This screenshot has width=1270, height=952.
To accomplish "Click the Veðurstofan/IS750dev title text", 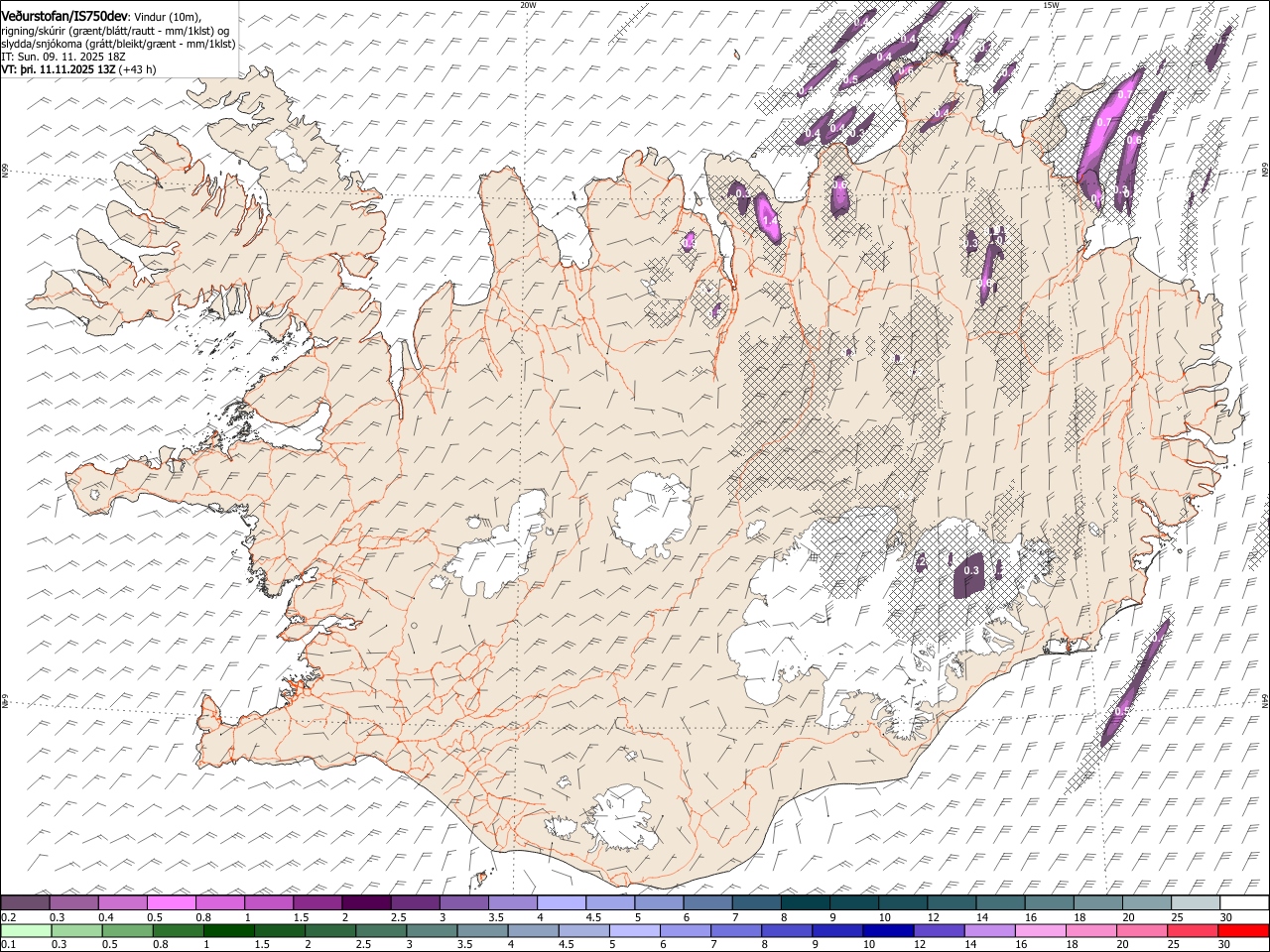I will tap(64, 15).
